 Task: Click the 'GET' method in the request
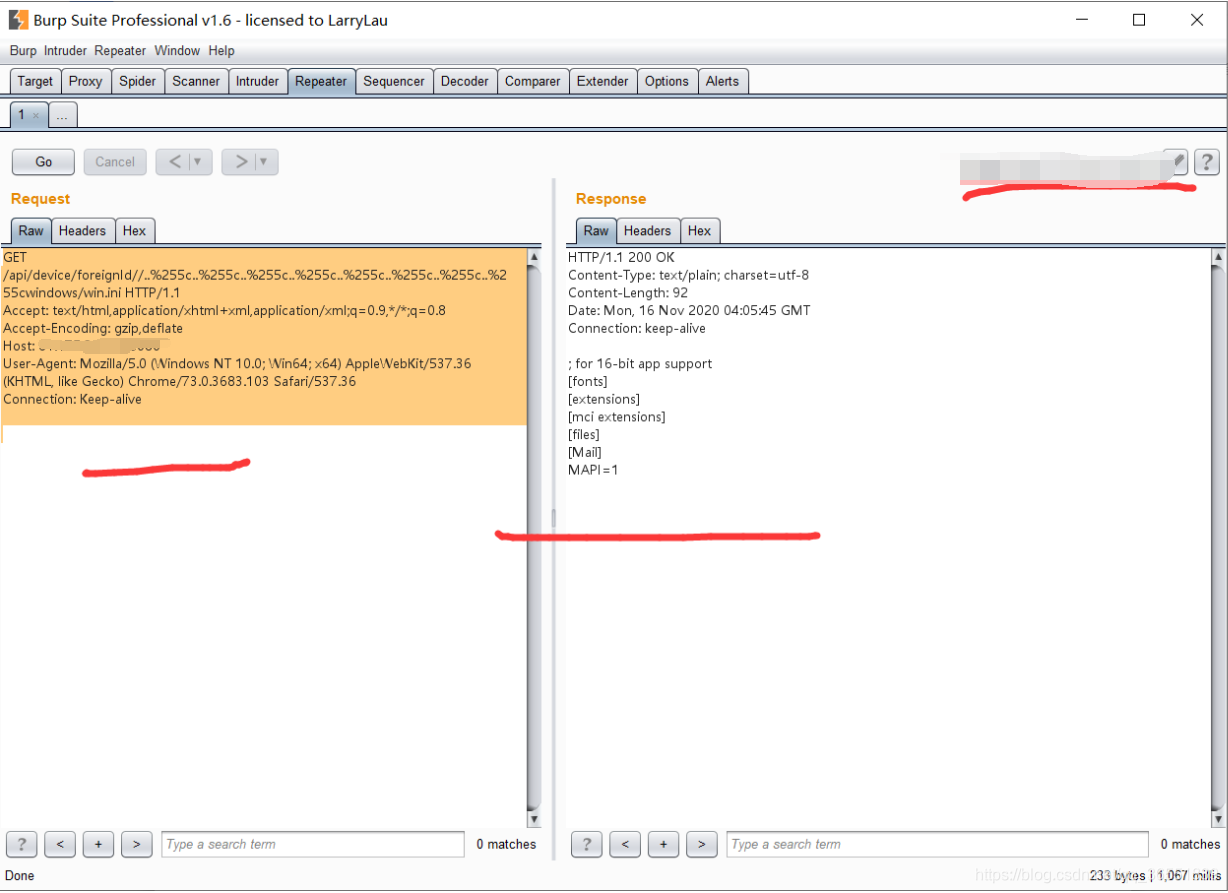tap(17, 257)
